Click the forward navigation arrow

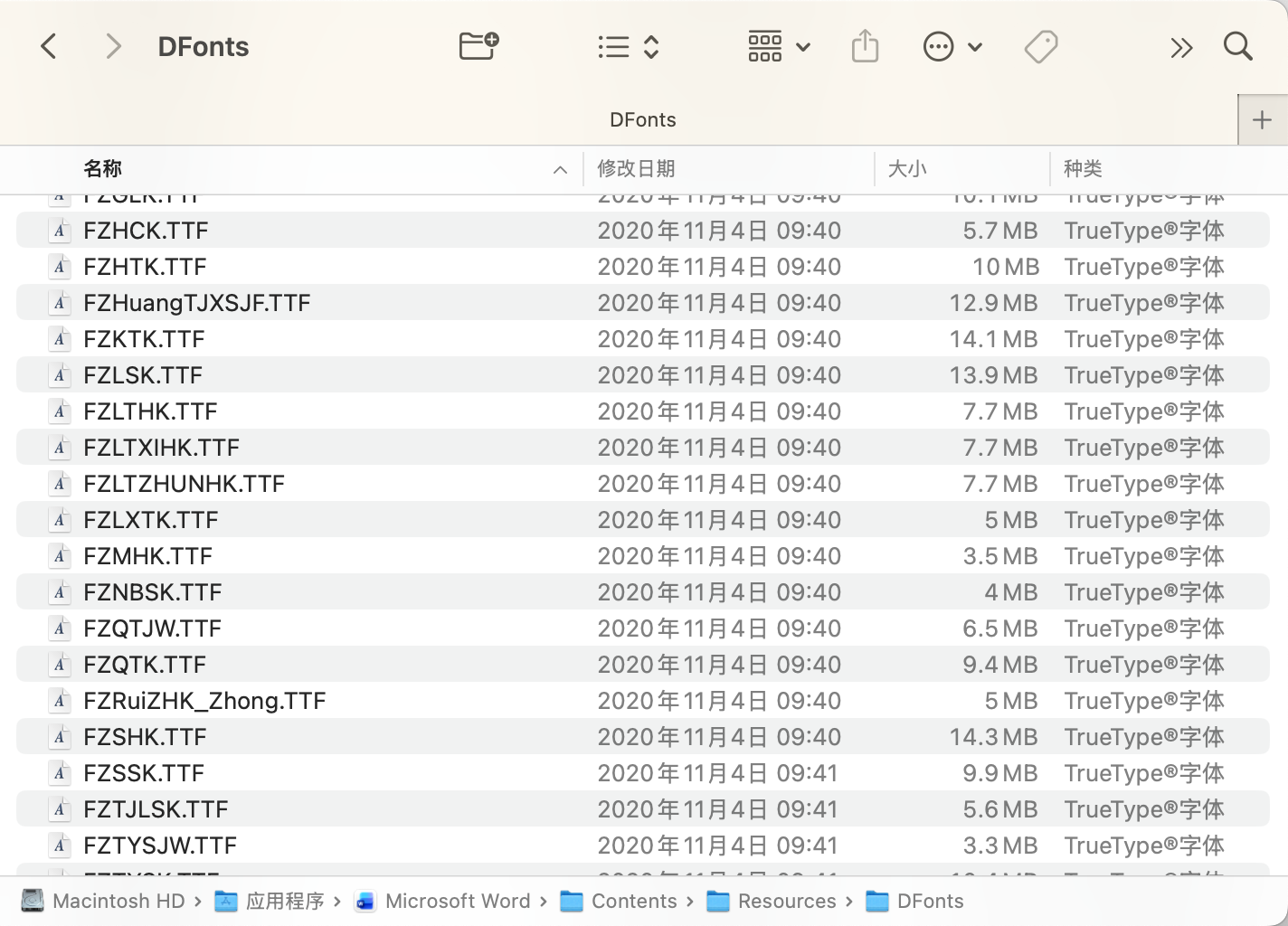click(113, 46)
